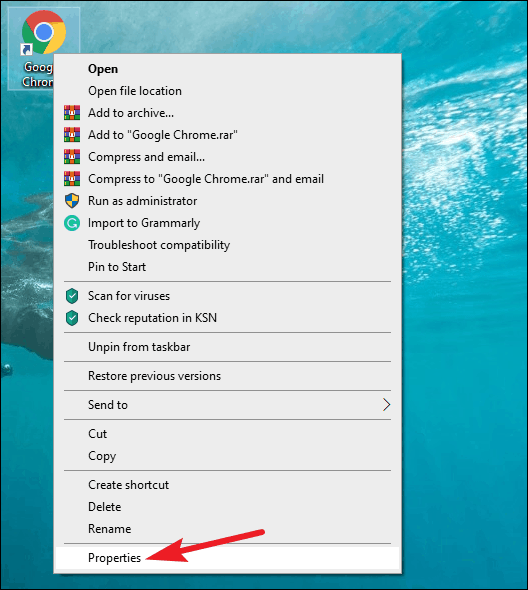Screen dimensions: 528x590
Task: Click WinRAR icon beside Add to "Google Chrome.rar"
Action: pyautogui.click(x=72, y=135)
